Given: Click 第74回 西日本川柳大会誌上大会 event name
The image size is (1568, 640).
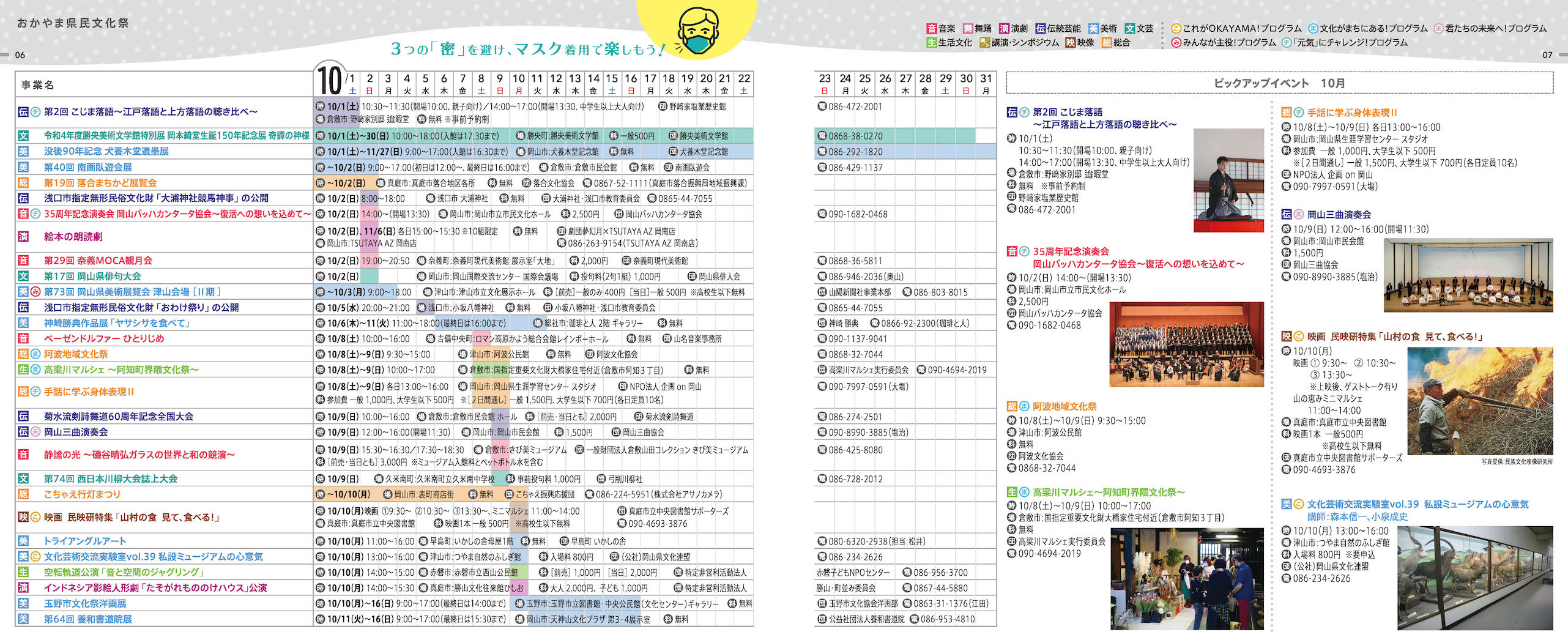Looking at the screenshot, I should coord(111,478).
